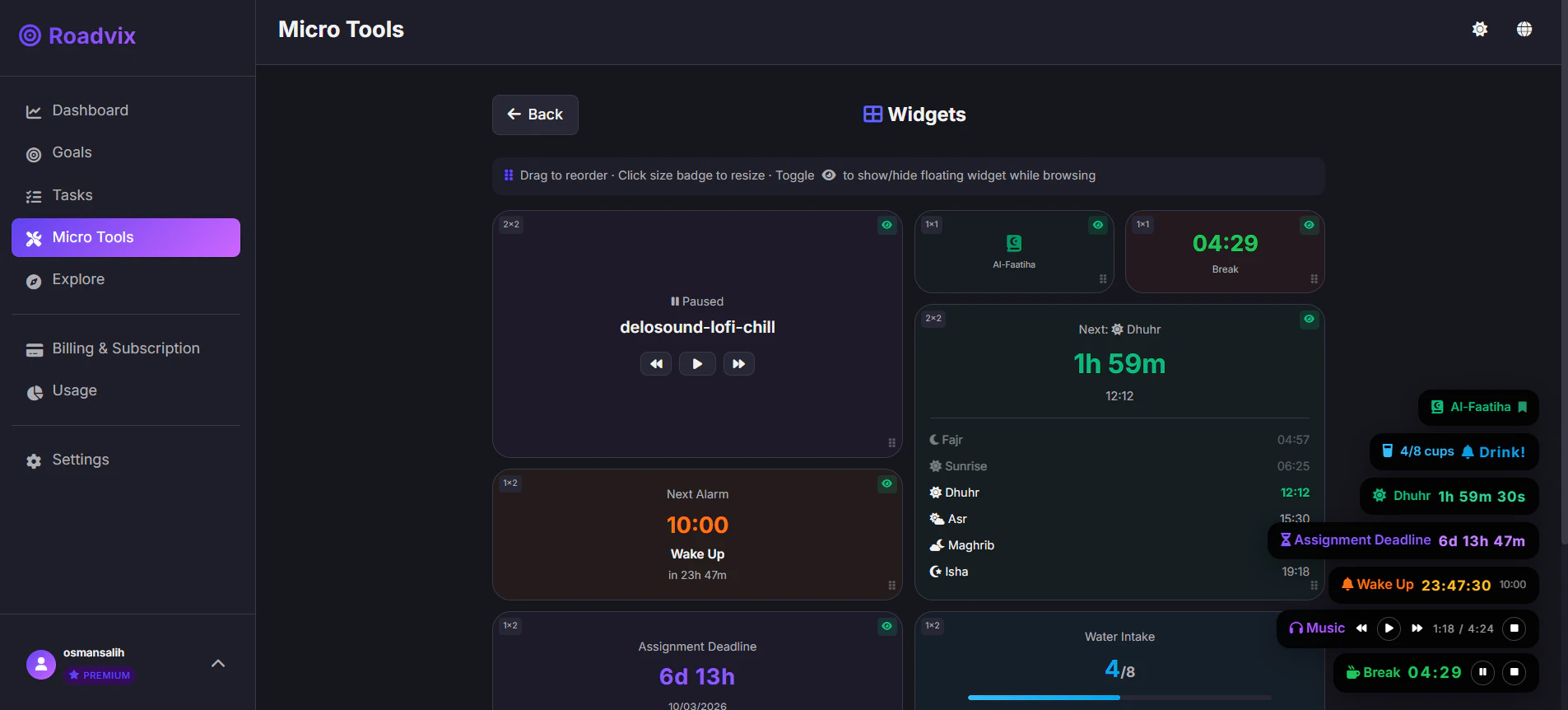The height and width of the screenshot is (710, 1568).
Task: Click floating Wake Up bell icon
Action: point(1347,584)
